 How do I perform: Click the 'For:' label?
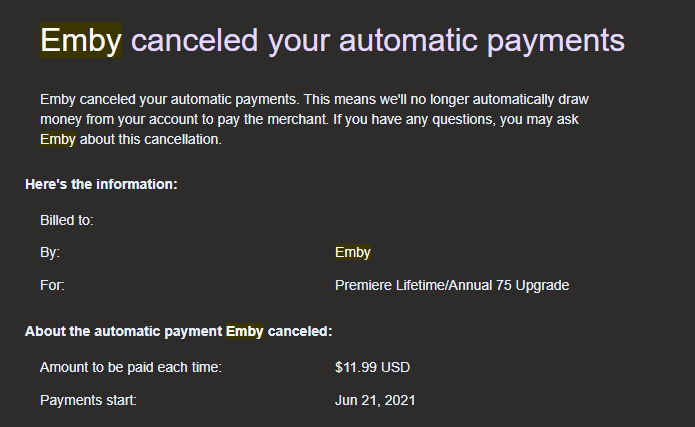52,285
